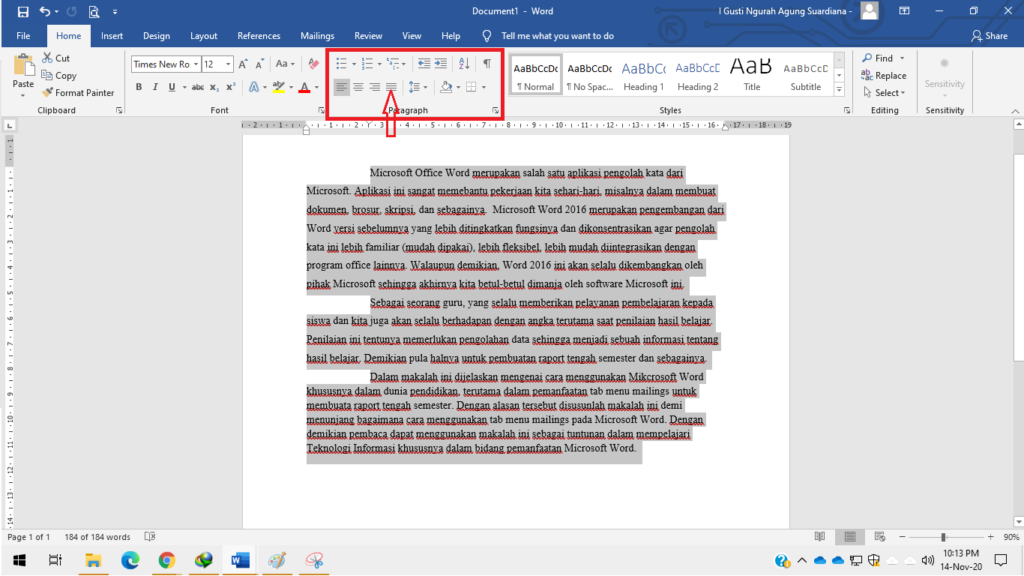Toggle left alignment
The image size is (1024, 576).
coord(341,87)
